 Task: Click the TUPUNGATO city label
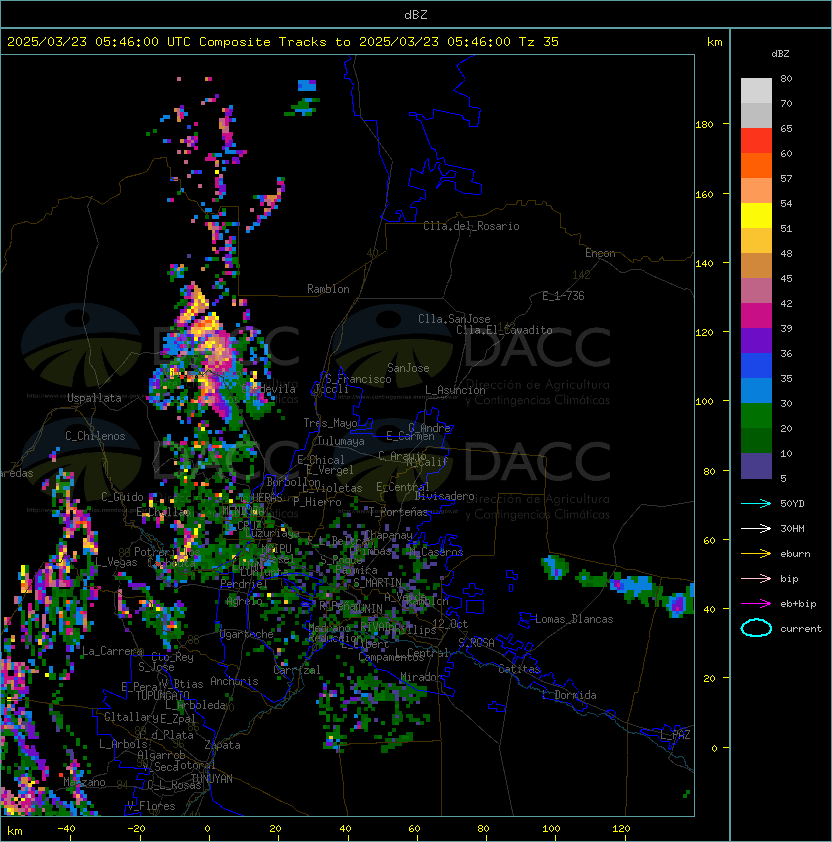162,695
